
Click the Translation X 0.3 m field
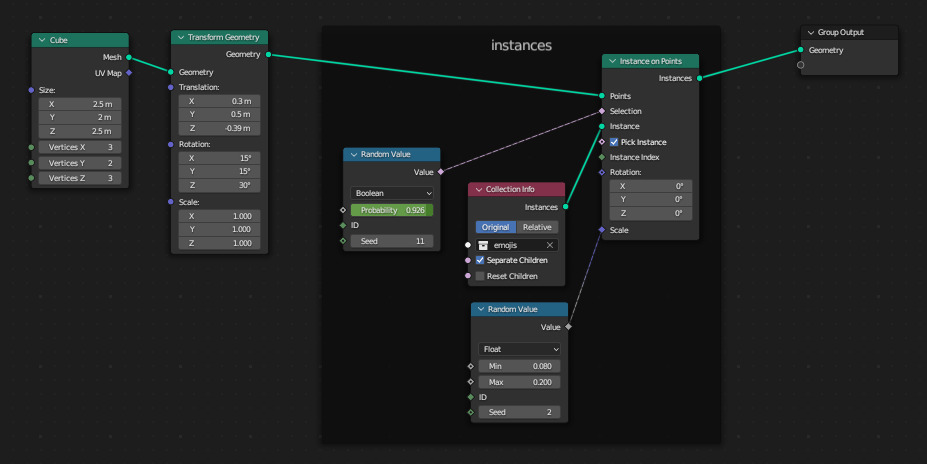(219, 101)
